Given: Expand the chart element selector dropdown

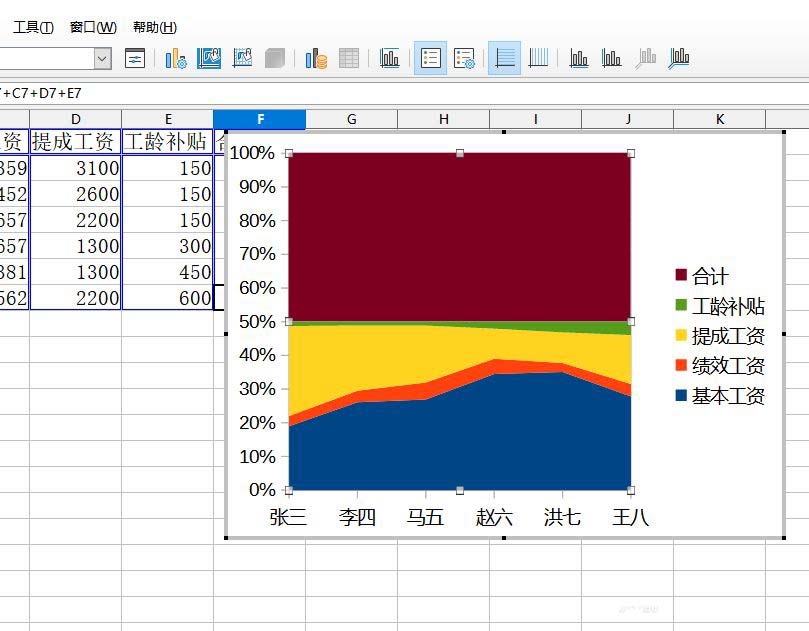Looking at the screenshot, I should point(102,58).
